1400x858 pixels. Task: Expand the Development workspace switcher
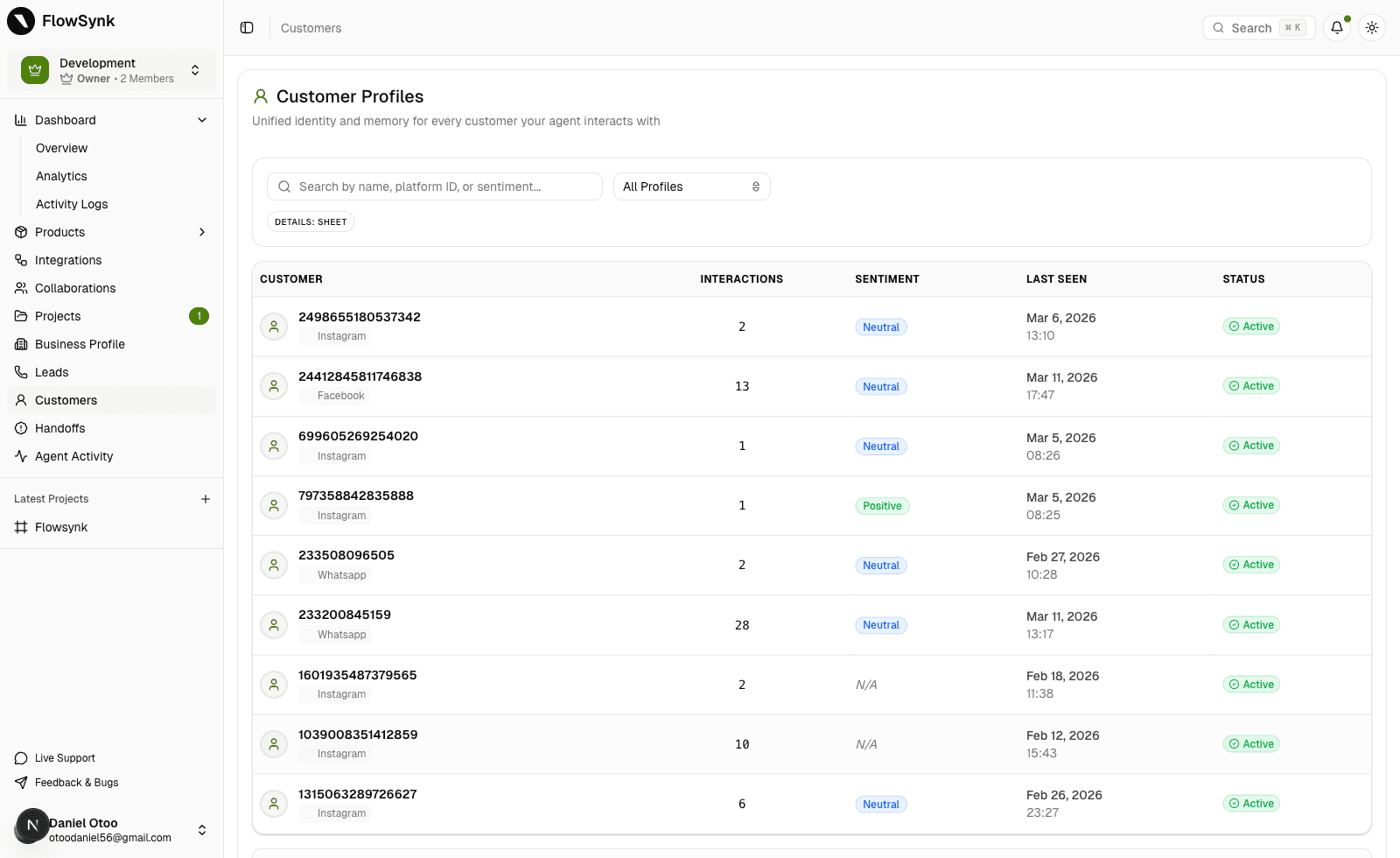(194, 70)
